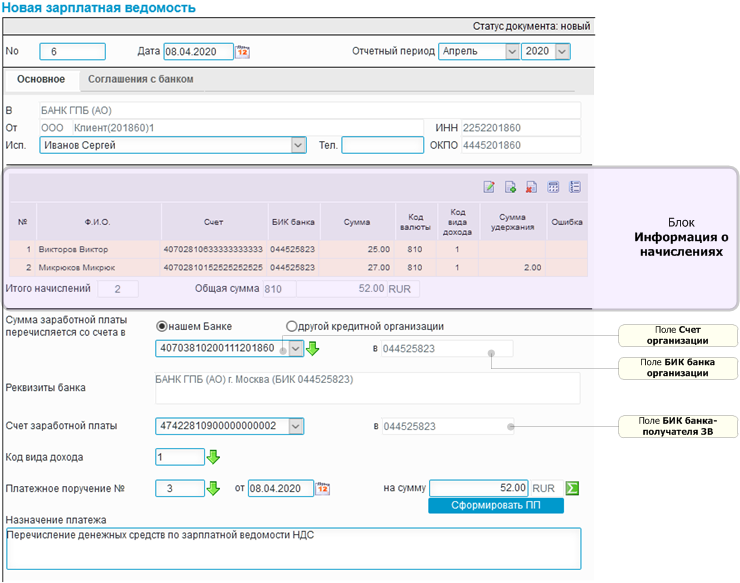The height and width of the screenshot is (583, 740).
Task: Open calendar beside the payment order date
Action: [x=323, y=489]
